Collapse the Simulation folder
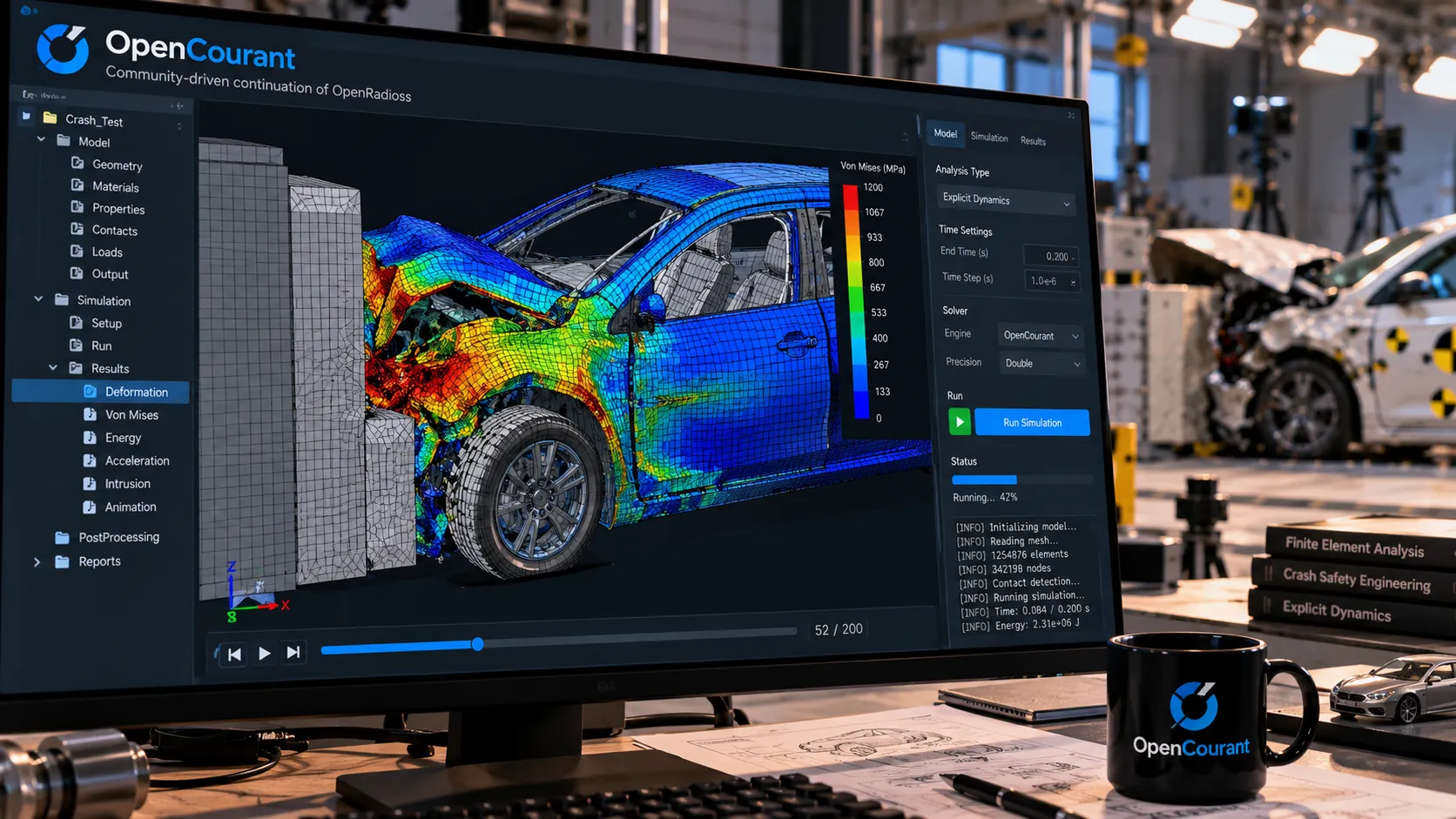This screenshot has width=1456, height=819. tap(38, 299)
